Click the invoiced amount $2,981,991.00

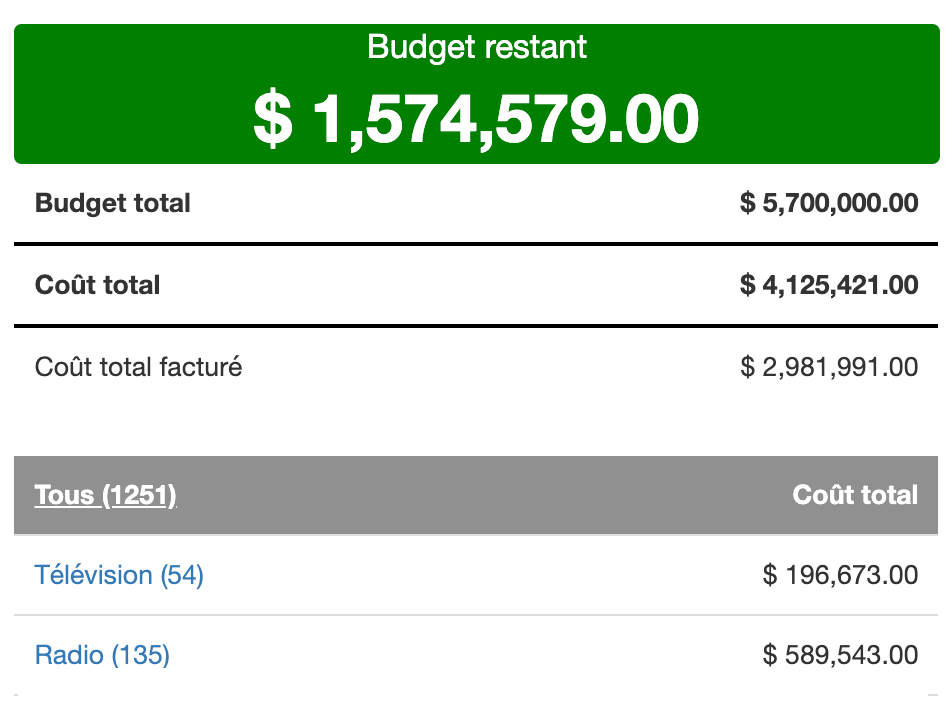(x=828, y=367)
